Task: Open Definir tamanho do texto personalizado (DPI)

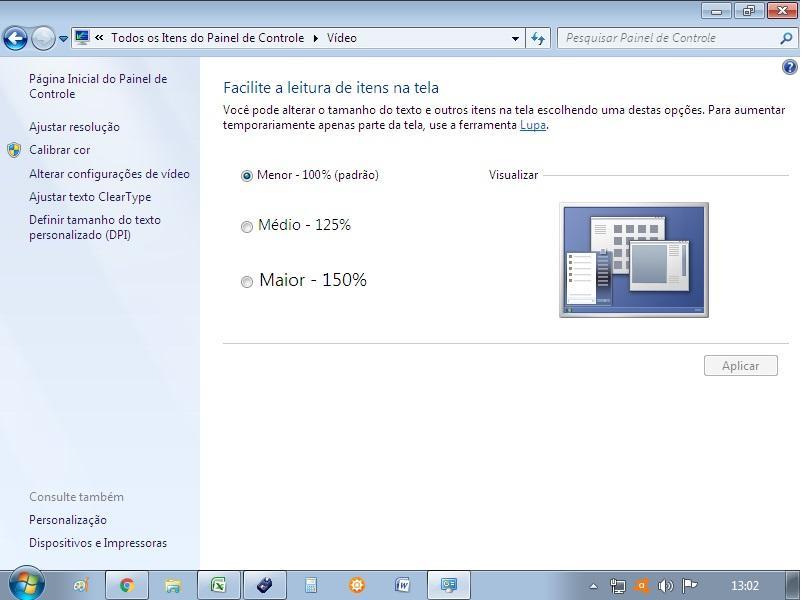Action: [x=95, y=227]
